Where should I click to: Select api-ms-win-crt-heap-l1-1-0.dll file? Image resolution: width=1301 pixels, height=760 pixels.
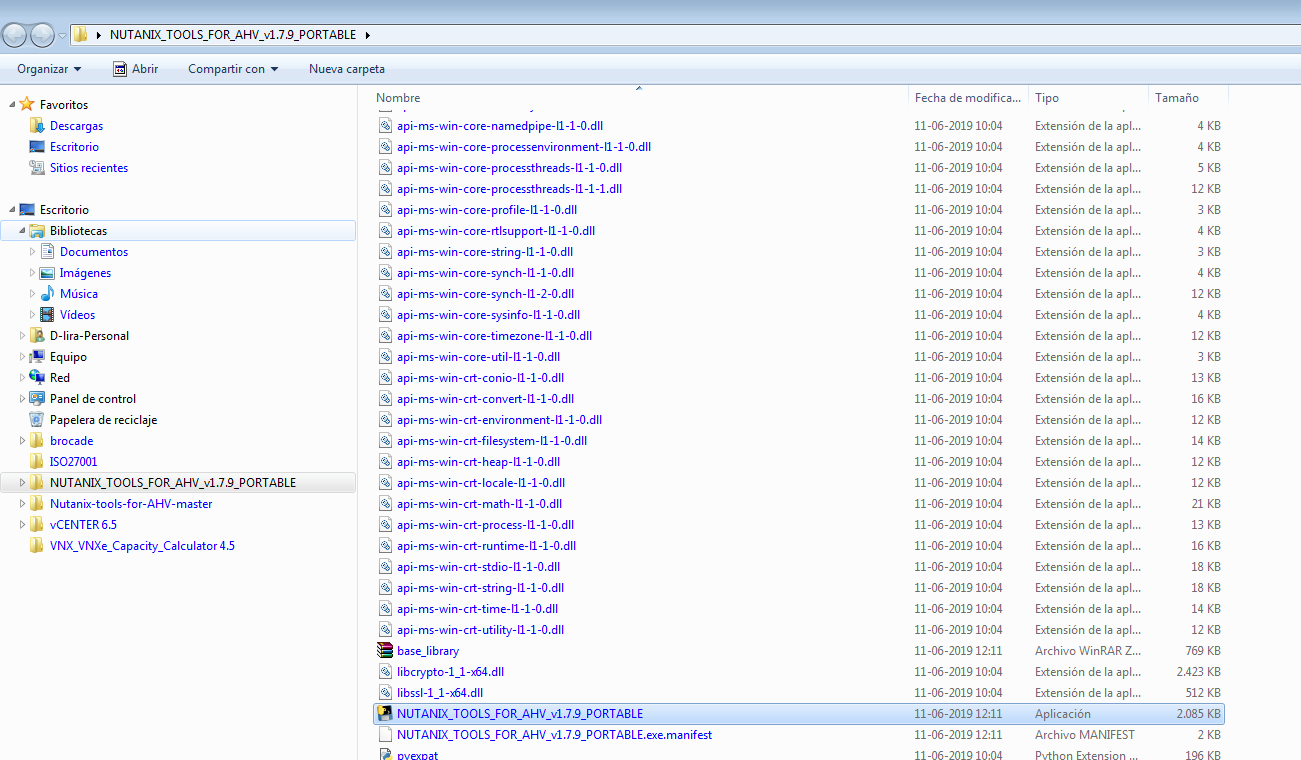[x=478, y=462]
